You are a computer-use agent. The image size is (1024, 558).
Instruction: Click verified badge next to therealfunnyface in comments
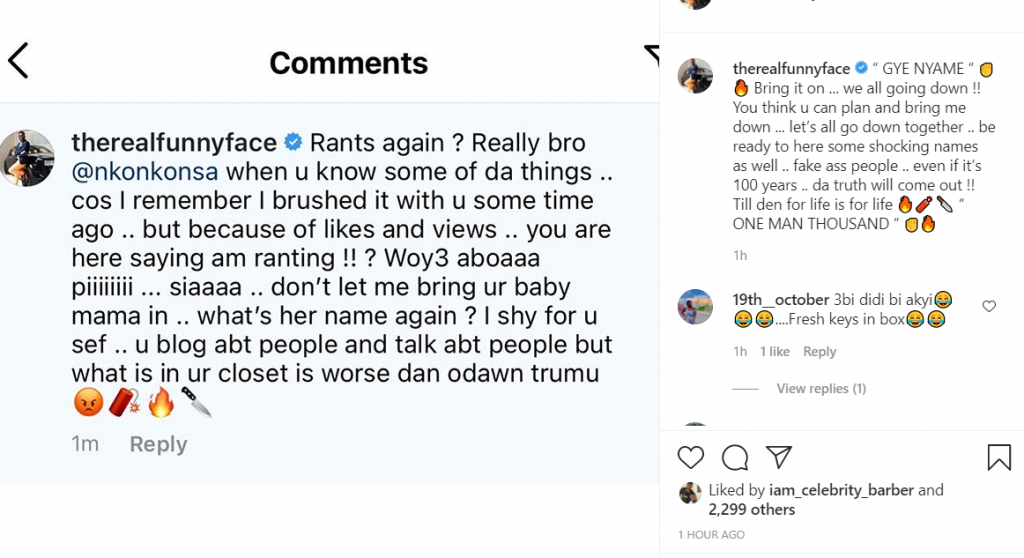coord(293,141)
